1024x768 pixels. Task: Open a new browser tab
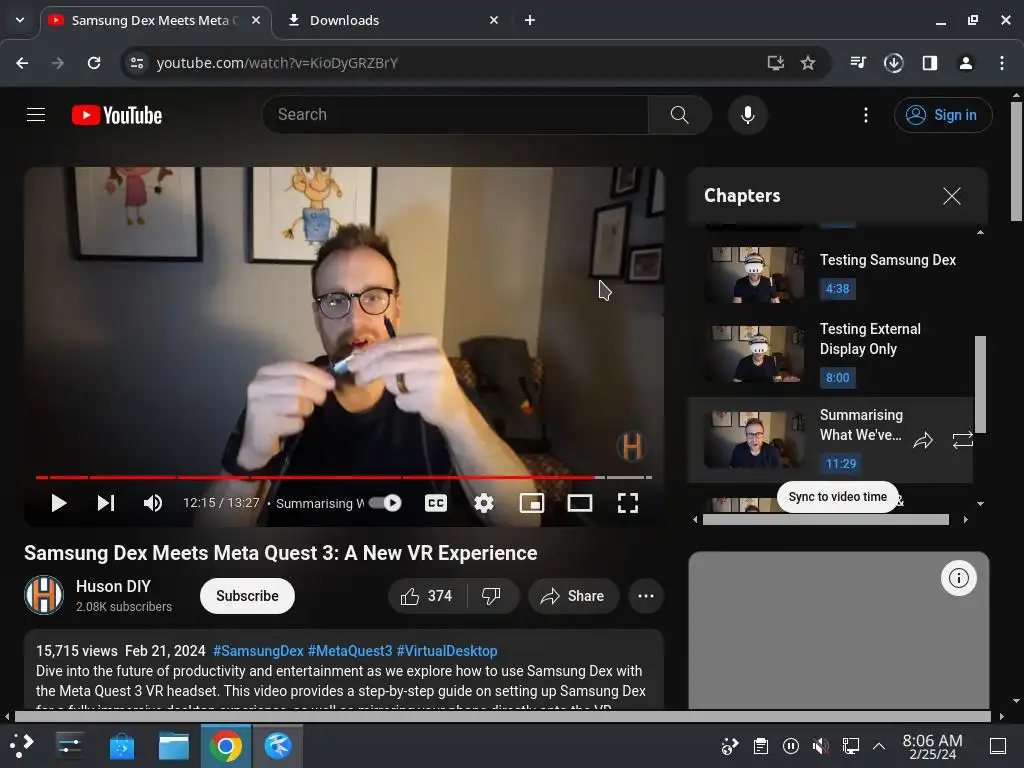tap(530, 20)
